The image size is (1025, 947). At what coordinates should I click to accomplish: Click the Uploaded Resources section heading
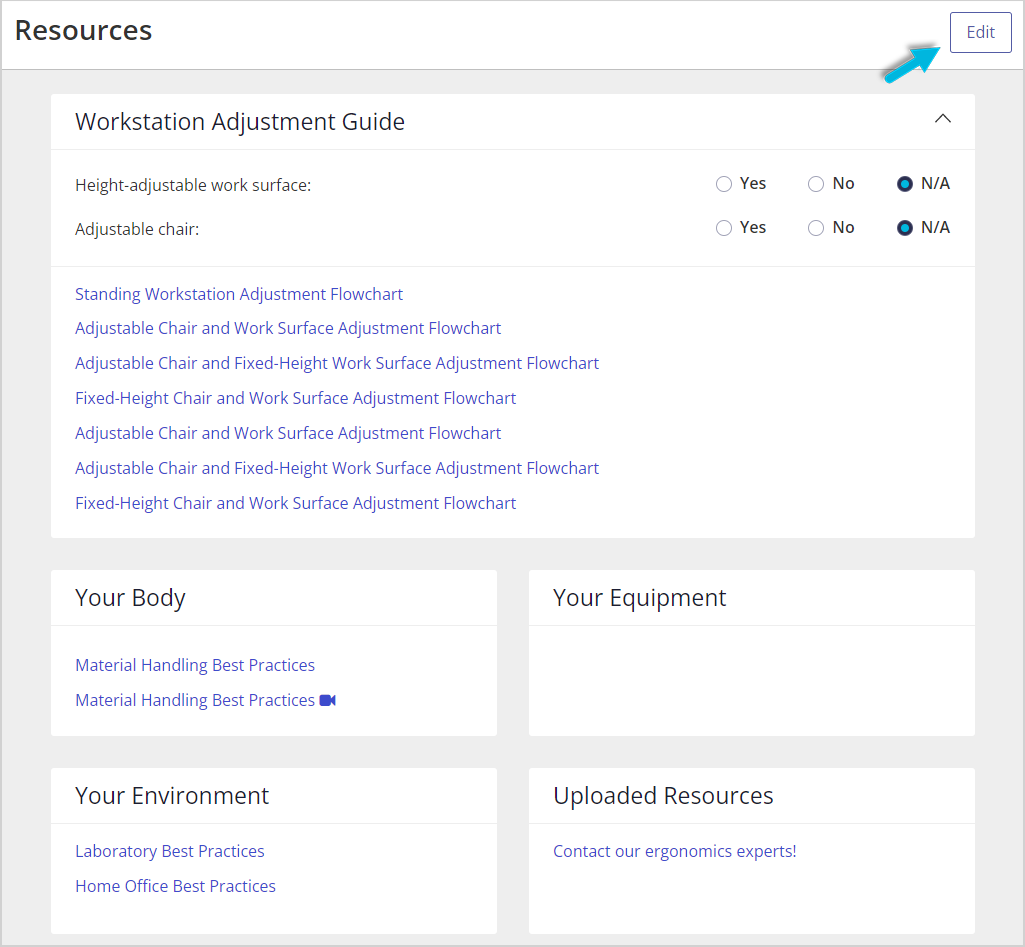[x=663, y=796]
